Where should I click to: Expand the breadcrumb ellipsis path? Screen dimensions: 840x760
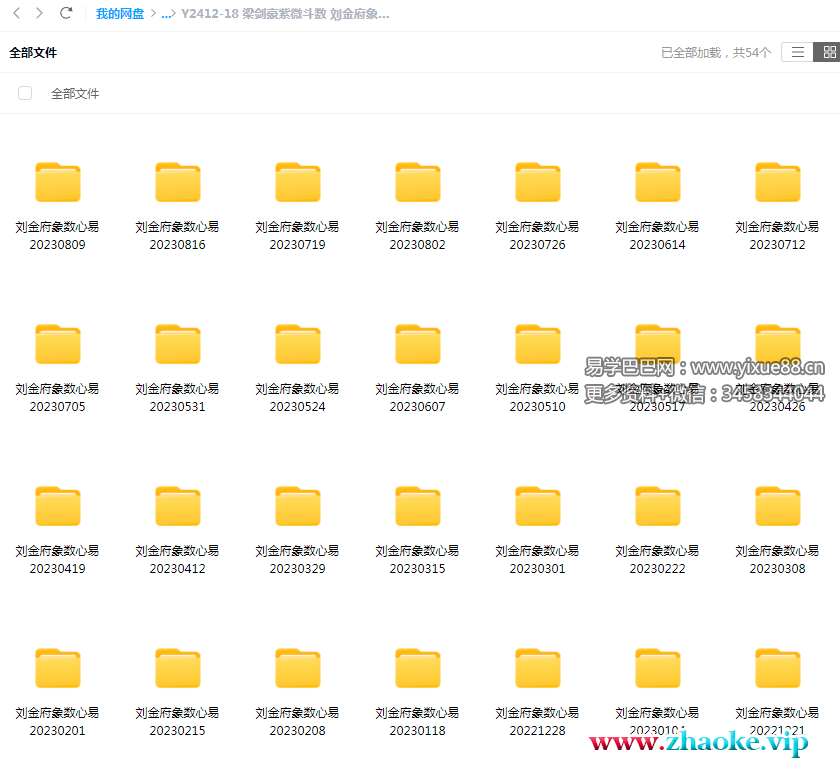167,14
